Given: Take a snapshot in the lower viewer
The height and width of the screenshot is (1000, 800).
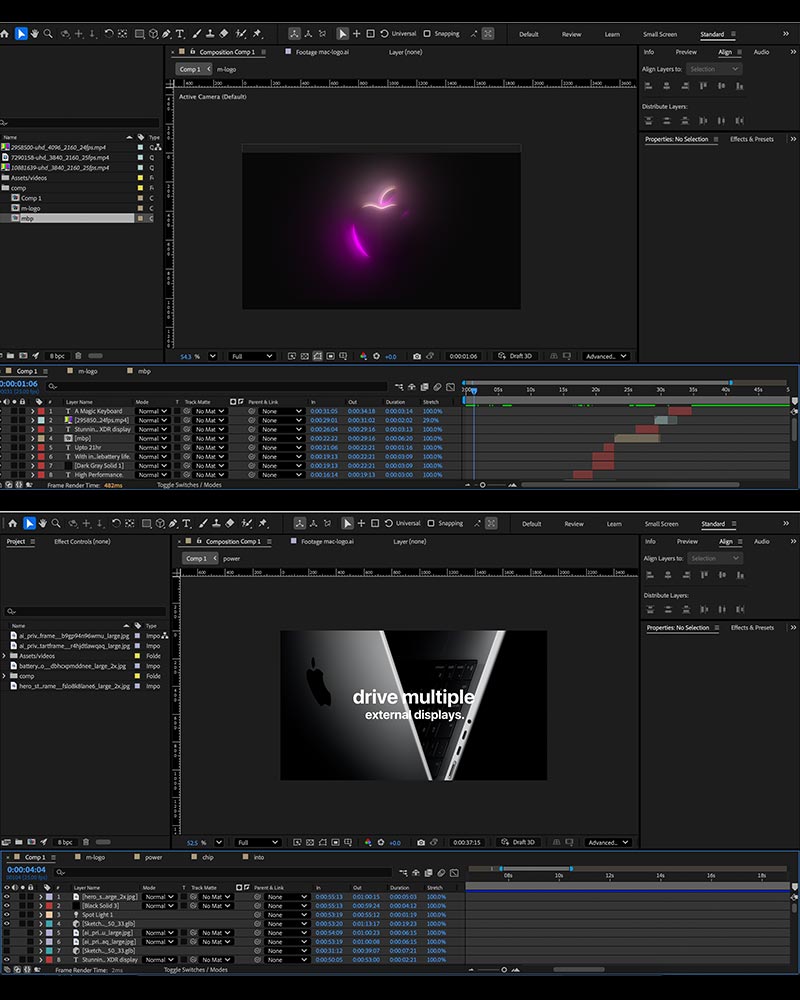Looking at the screenshot, I should tap(421, 842).
